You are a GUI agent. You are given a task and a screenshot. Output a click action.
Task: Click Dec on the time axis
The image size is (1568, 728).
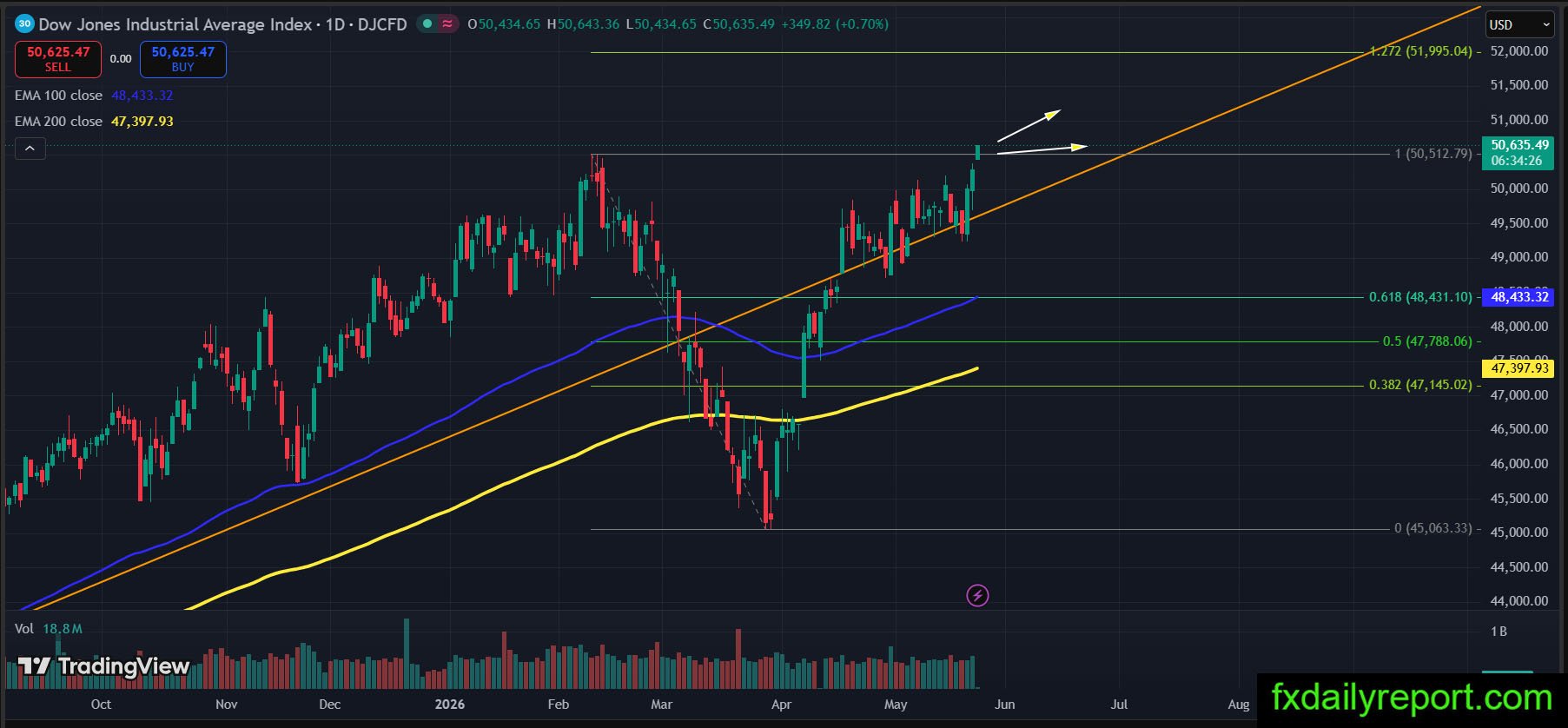pyautogui.click(x=330, y=705)
